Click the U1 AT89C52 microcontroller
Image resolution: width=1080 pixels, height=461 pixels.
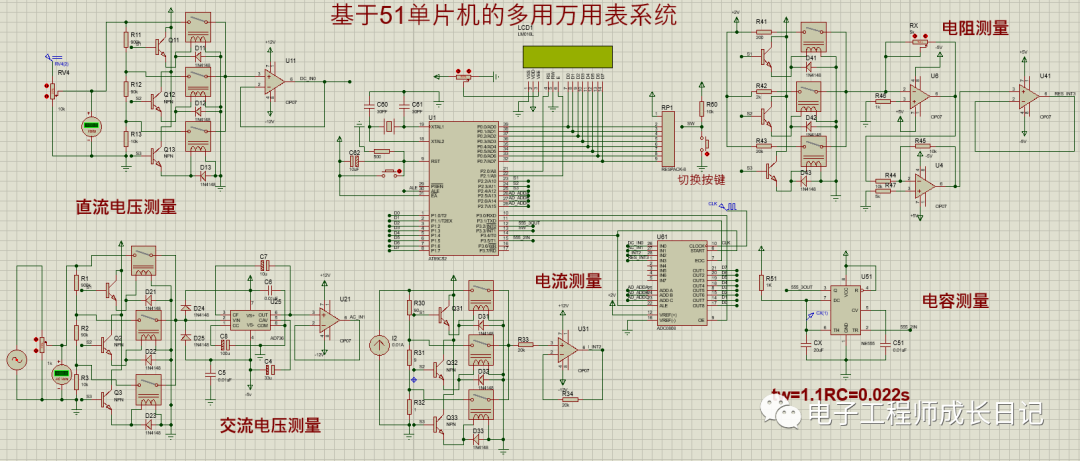[x=464, y=187]
